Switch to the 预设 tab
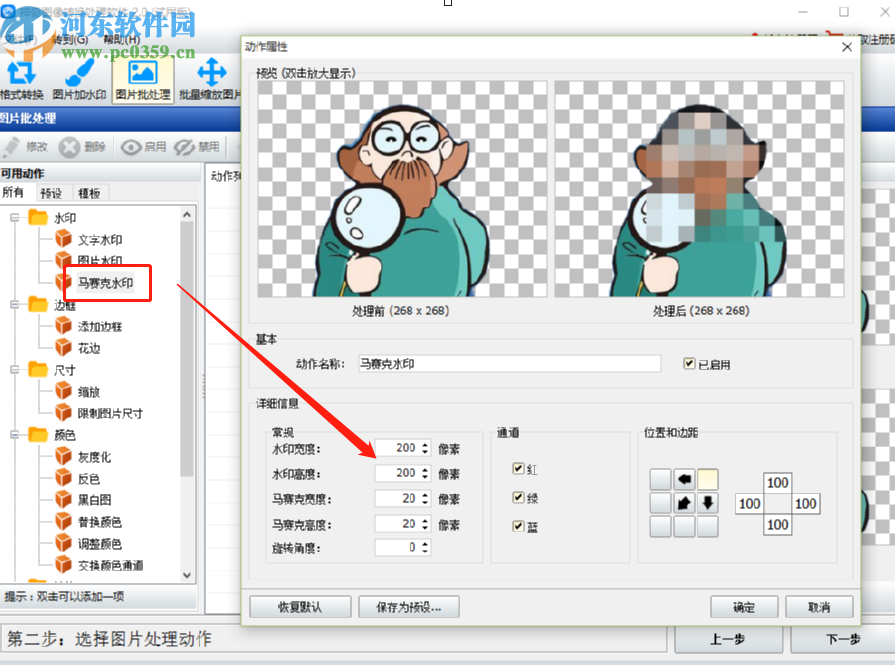Screen dimensions: 895x665 [51, 193]
